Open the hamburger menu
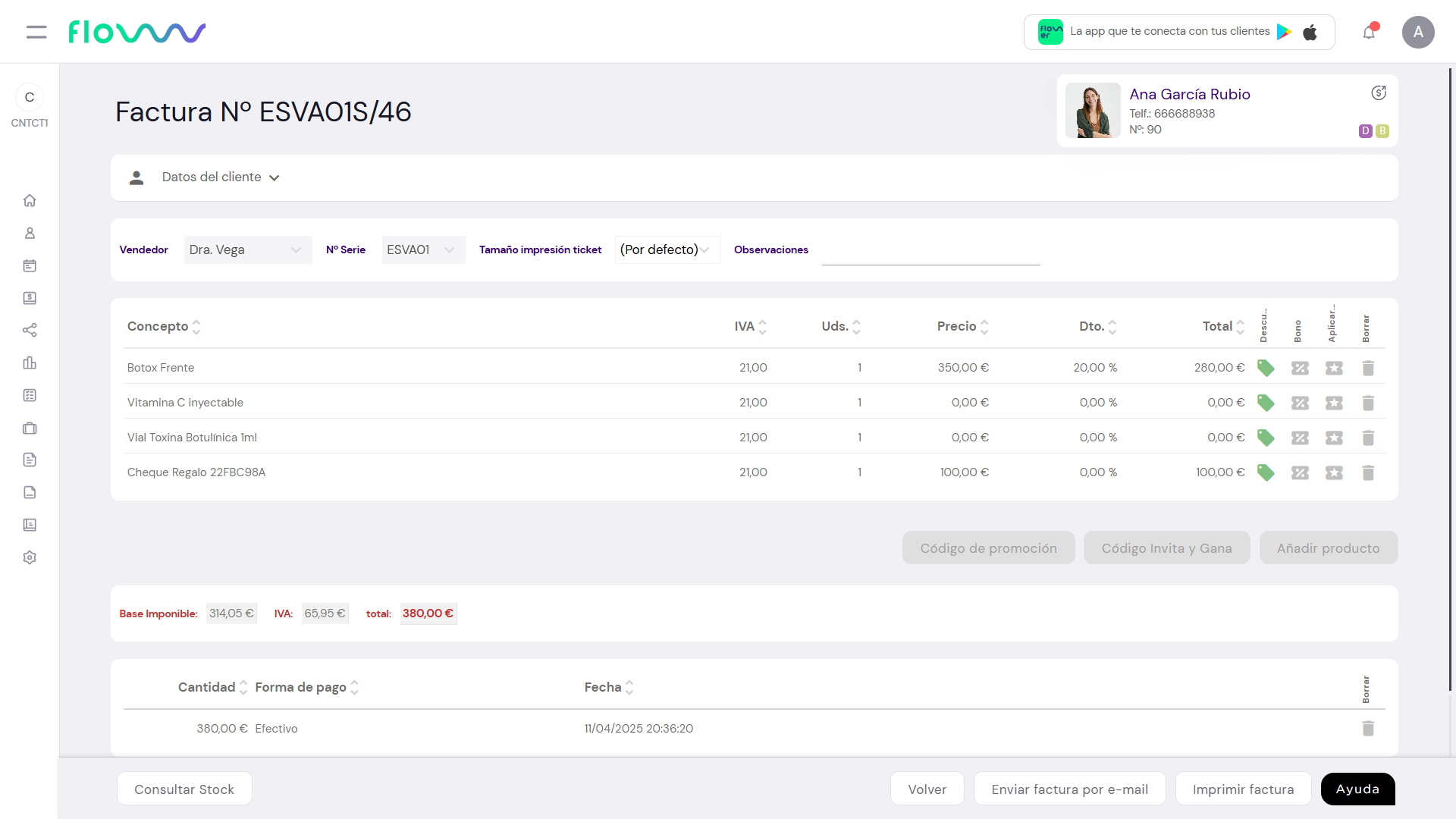Image resolution: width=1456 pixels, height=819 pixels. click(x=36, y=32)
